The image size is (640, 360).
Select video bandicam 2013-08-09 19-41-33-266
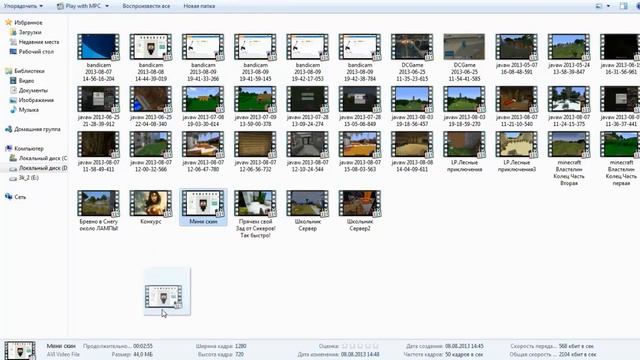pyautogui.click(x=203, y=58)
